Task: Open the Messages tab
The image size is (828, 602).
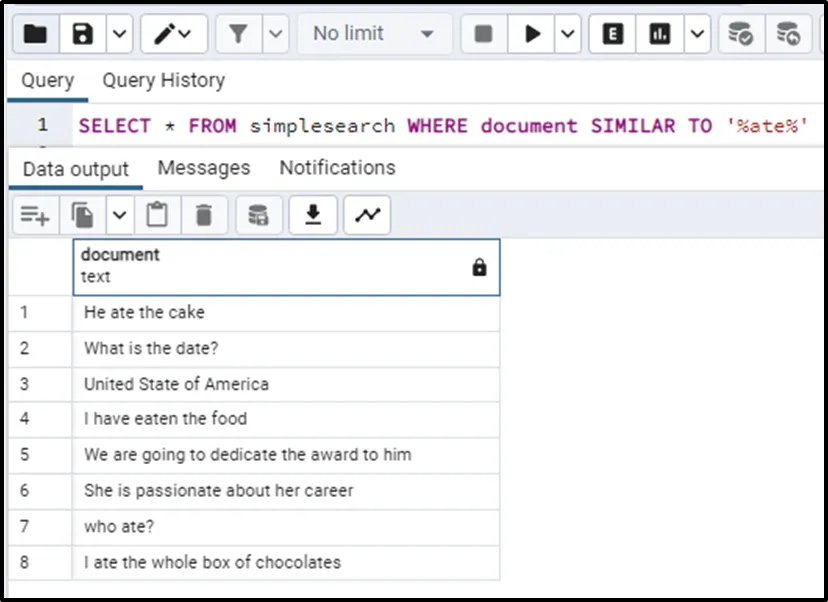Action: point(204,167)
